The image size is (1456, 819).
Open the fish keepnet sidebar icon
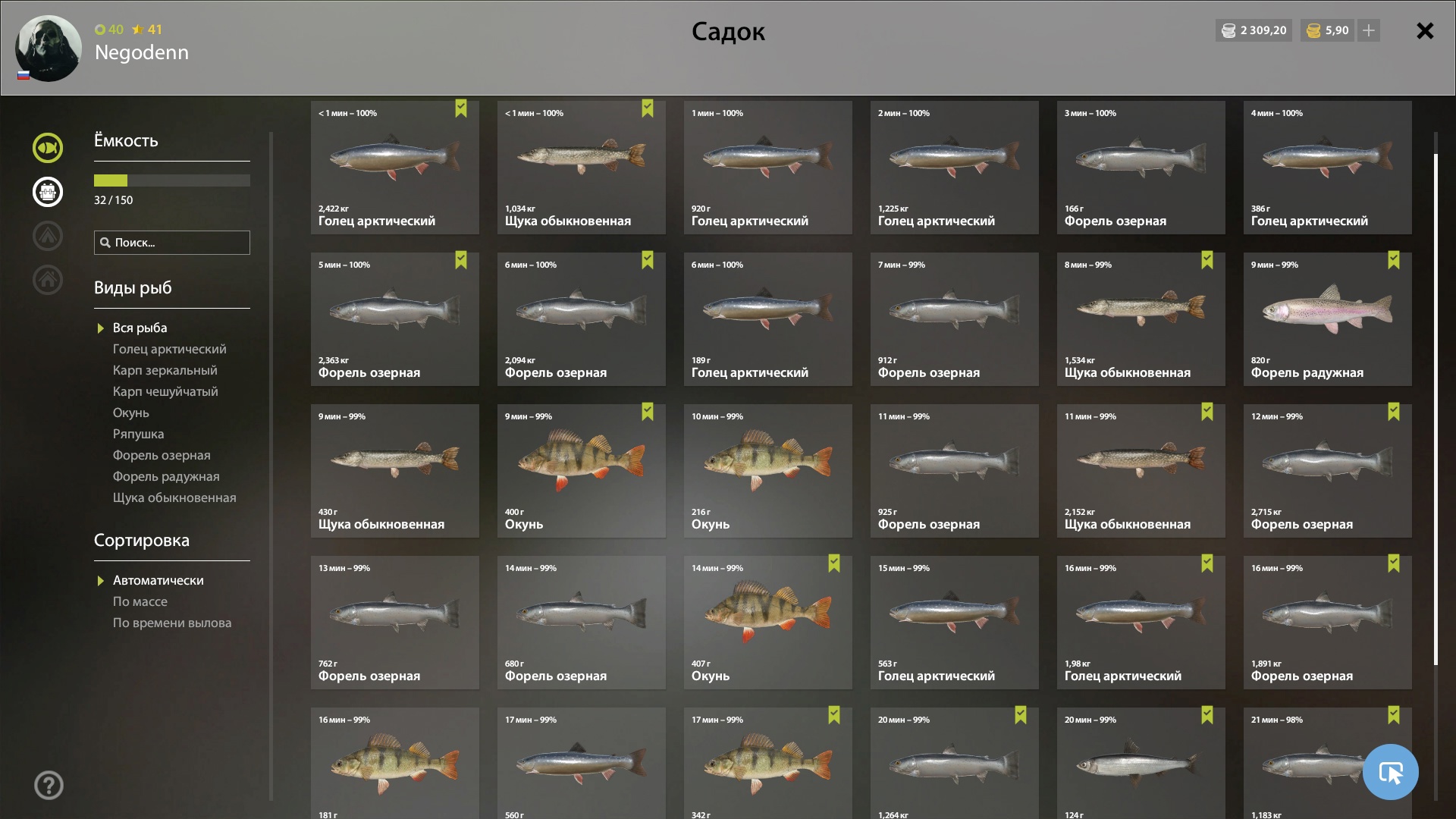(47, 148)
